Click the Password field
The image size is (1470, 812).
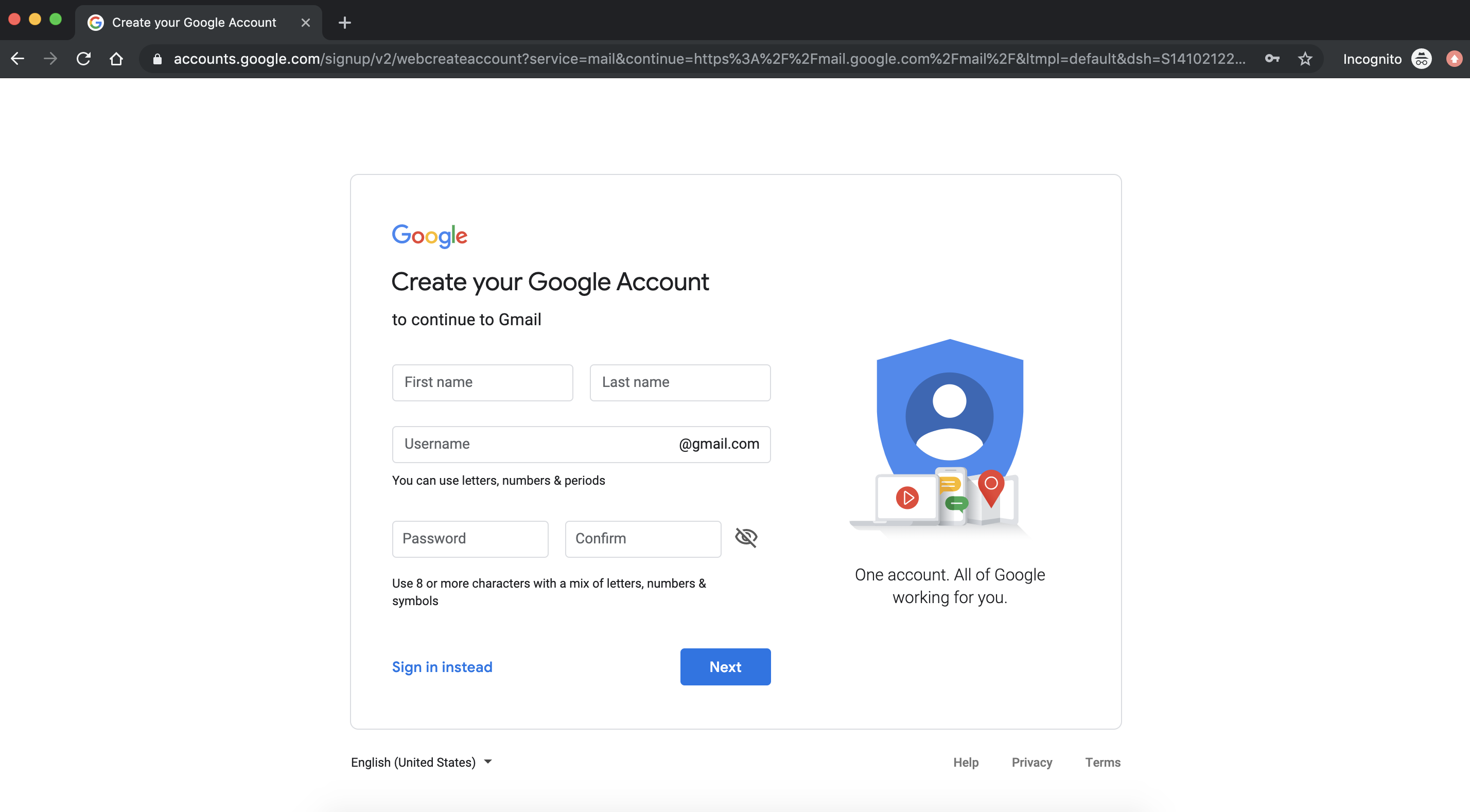point(470,539)
